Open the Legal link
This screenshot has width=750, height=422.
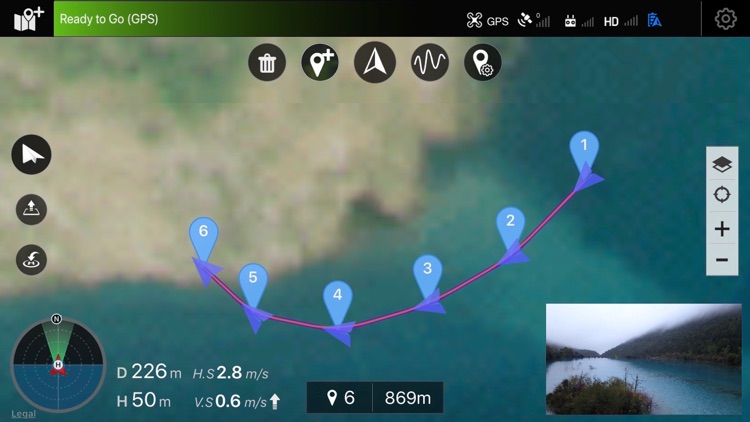pos(23,414)
